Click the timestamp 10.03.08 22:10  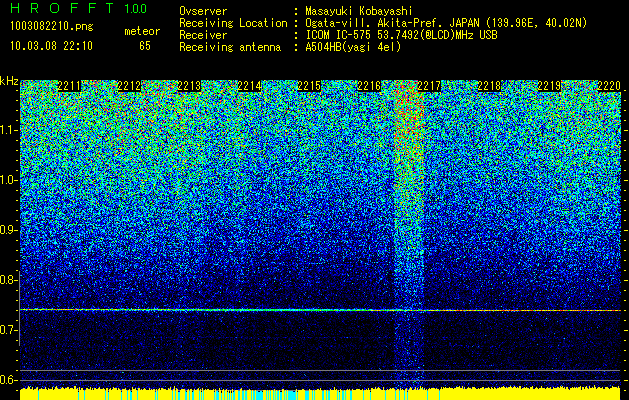[51, 46]
